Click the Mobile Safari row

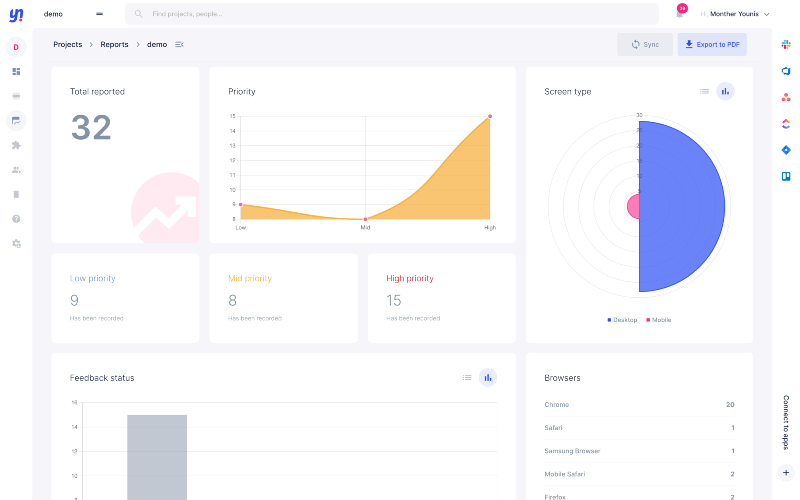click(x=639, y=474)
